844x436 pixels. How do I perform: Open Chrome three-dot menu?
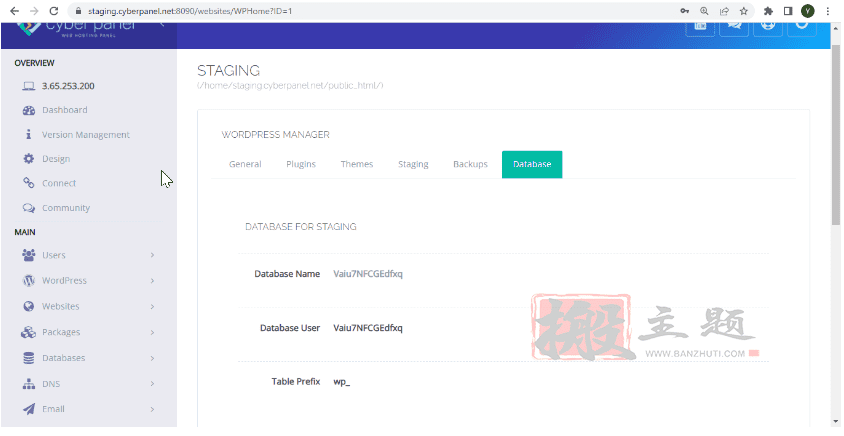(827, 11)
